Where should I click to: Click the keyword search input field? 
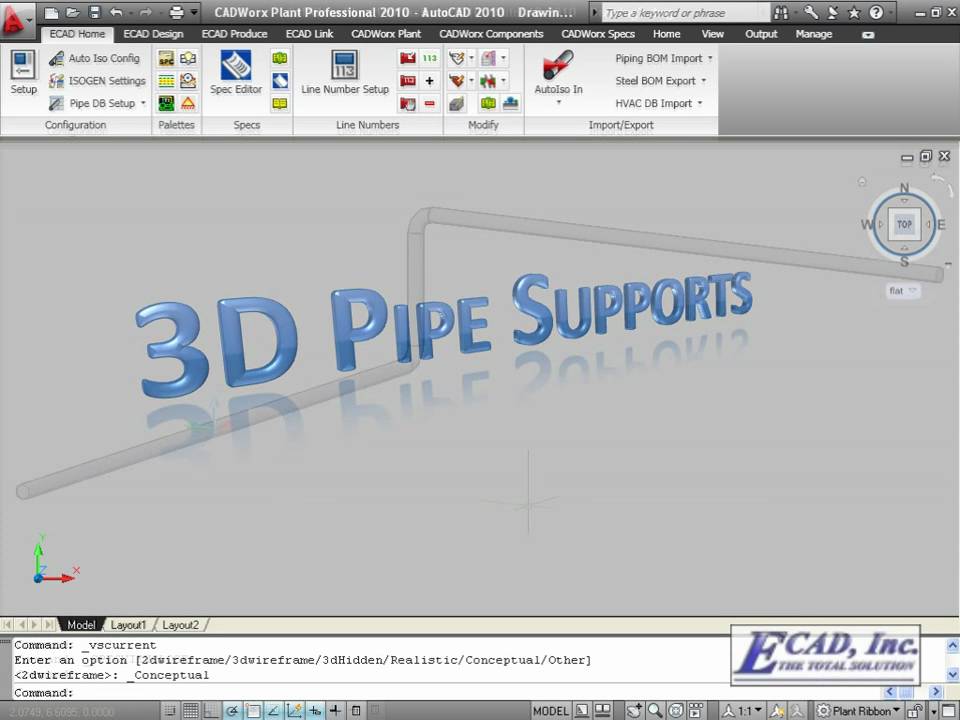pos(685,13)
